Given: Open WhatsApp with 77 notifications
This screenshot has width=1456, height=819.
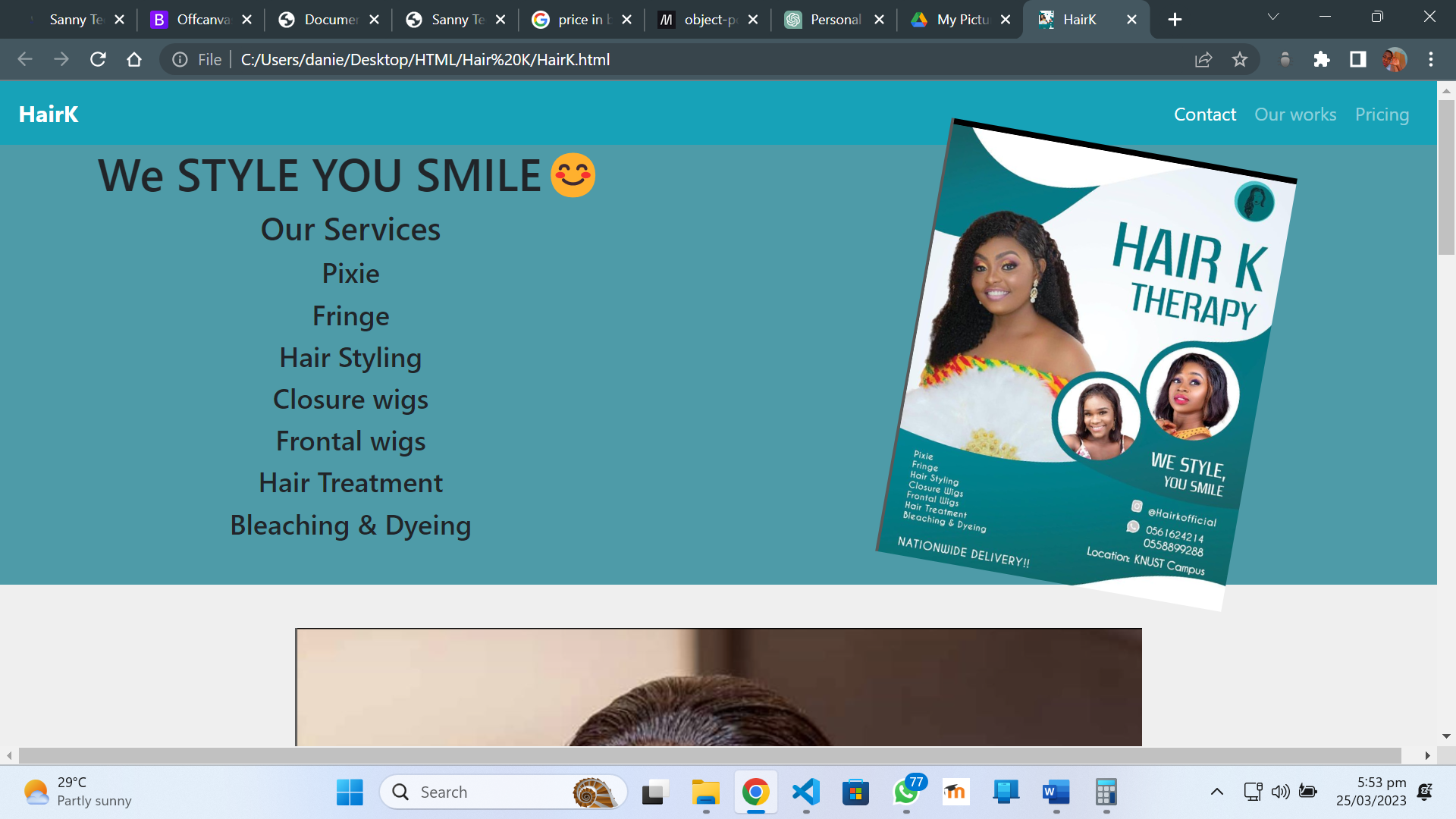Looking at the screenshot, I should point(907,792).
